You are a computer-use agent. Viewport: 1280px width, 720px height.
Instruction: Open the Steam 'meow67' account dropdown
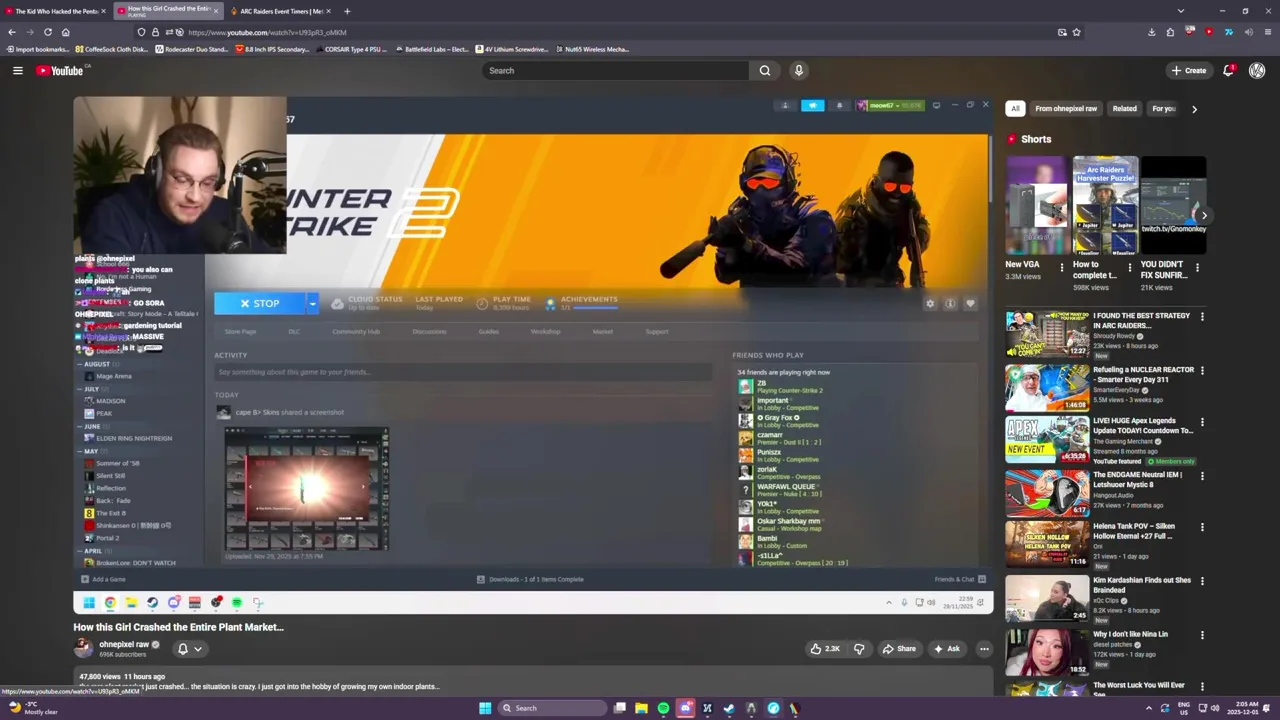click(x=889, y=105)
